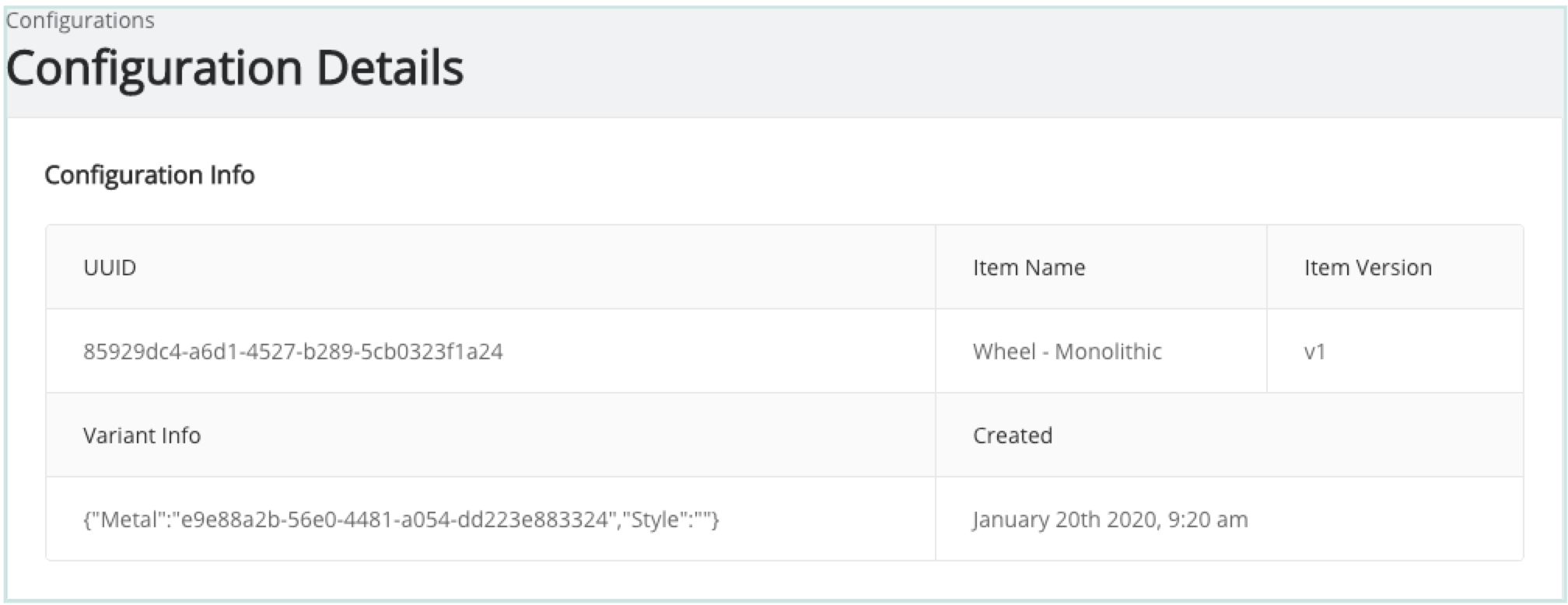This screenshot has width=1568, height=605.
Task: Select the Metal UUID starting with e9e88a2b
Action: pyautogui.click(x=394, y=519)
